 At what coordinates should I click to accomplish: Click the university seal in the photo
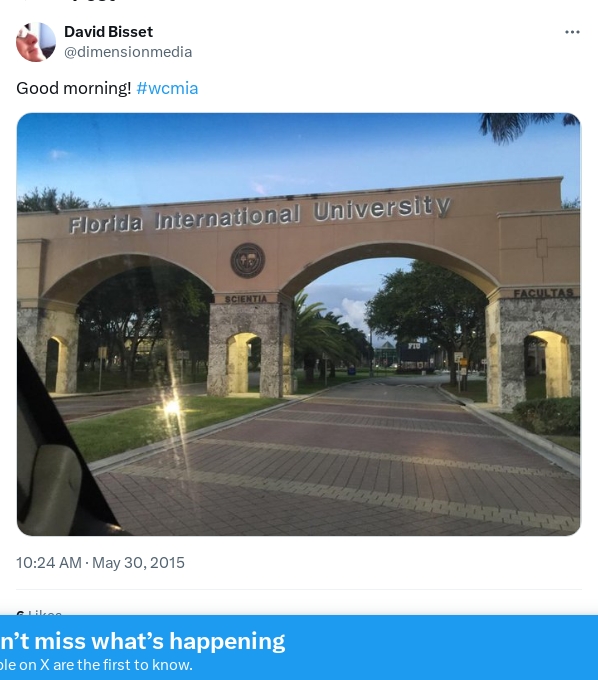(248, 260)
